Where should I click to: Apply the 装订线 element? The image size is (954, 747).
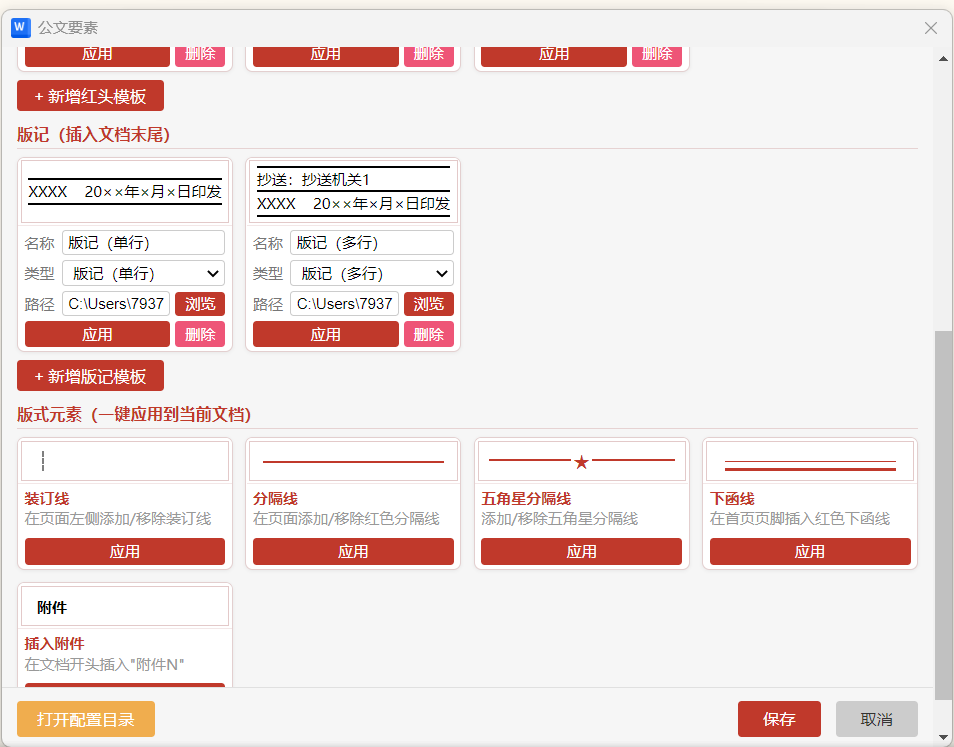pos(125,551)
